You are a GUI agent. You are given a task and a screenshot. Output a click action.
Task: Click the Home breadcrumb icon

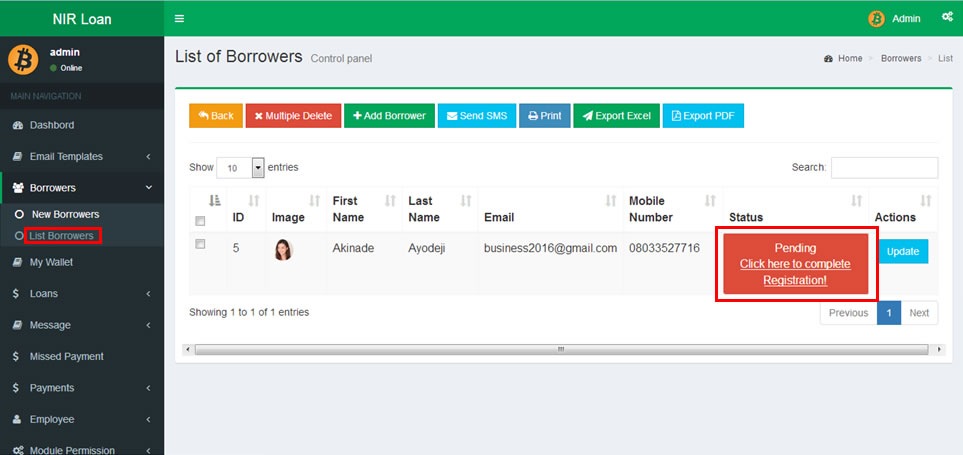pyautogui.click(x=828, y=59)
